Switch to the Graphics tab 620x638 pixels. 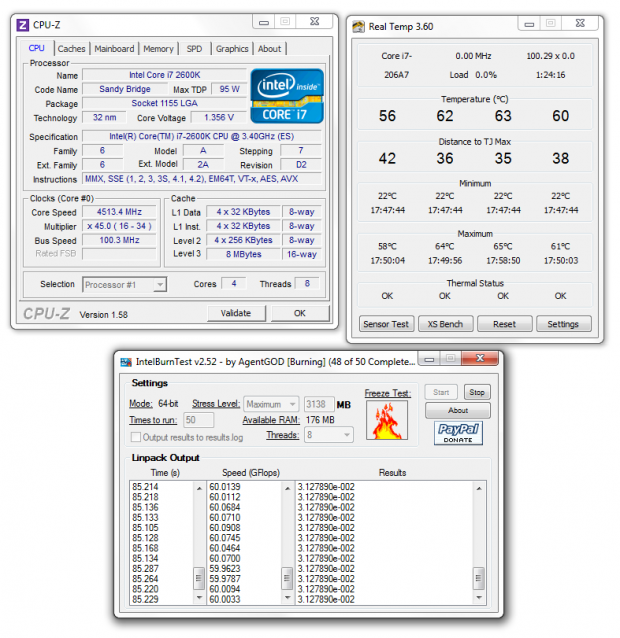[232, 49]
